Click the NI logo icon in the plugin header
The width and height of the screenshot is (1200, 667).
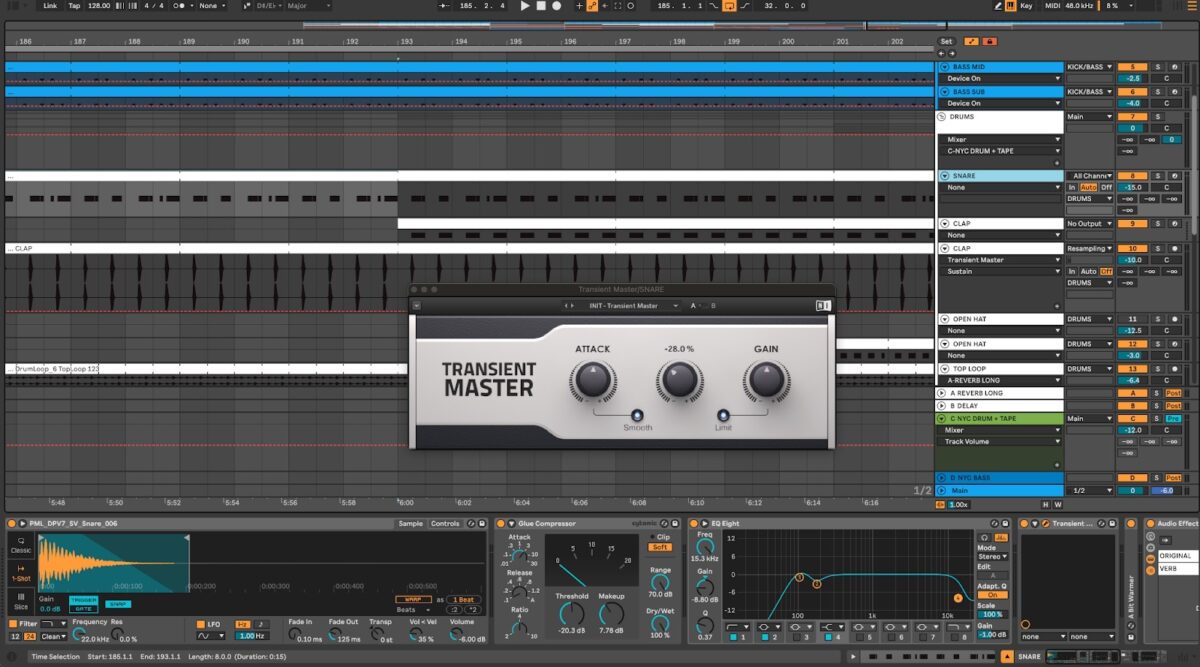click(x=823, y=305)
